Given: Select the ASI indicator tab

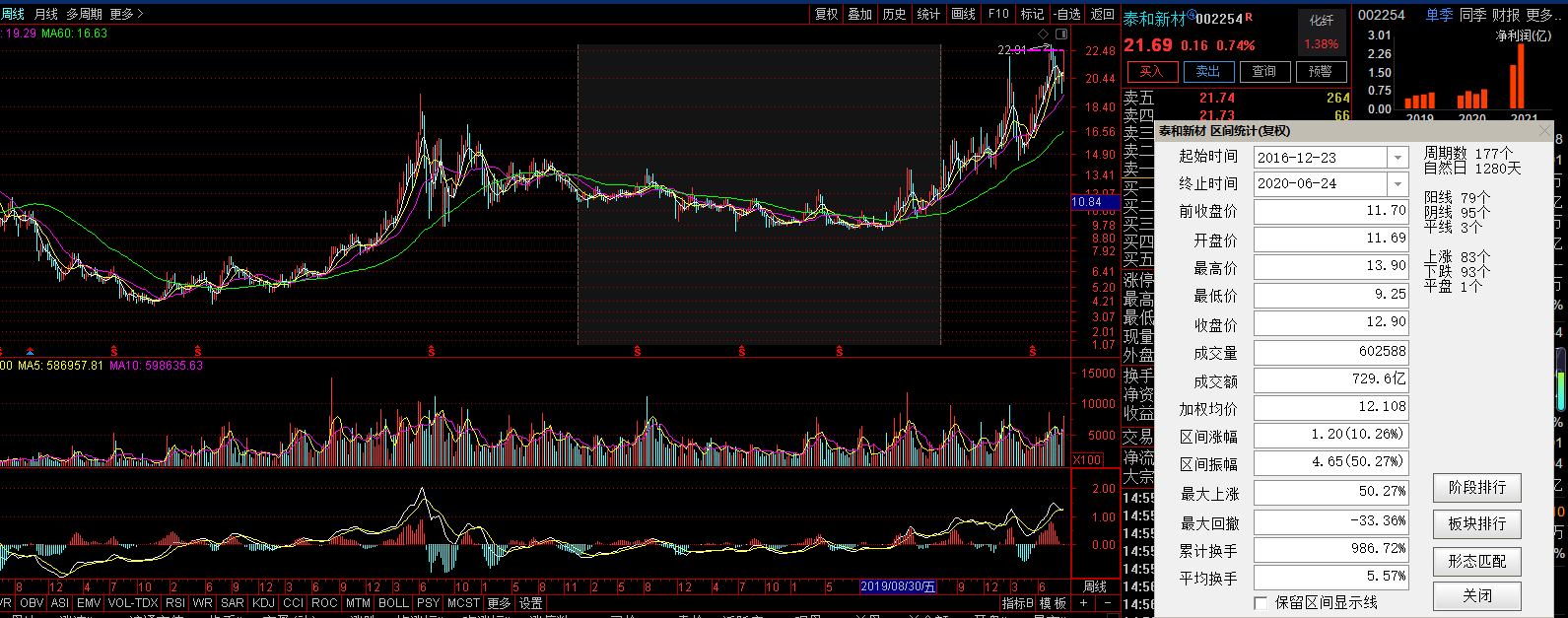Looking at the screenshot, I should pyautogui.click(x=60, y=603).
